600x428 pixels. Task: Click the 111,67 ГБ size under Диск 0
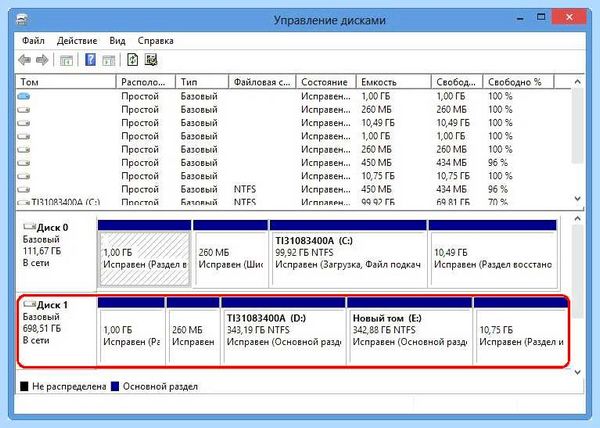click(42, 251)
